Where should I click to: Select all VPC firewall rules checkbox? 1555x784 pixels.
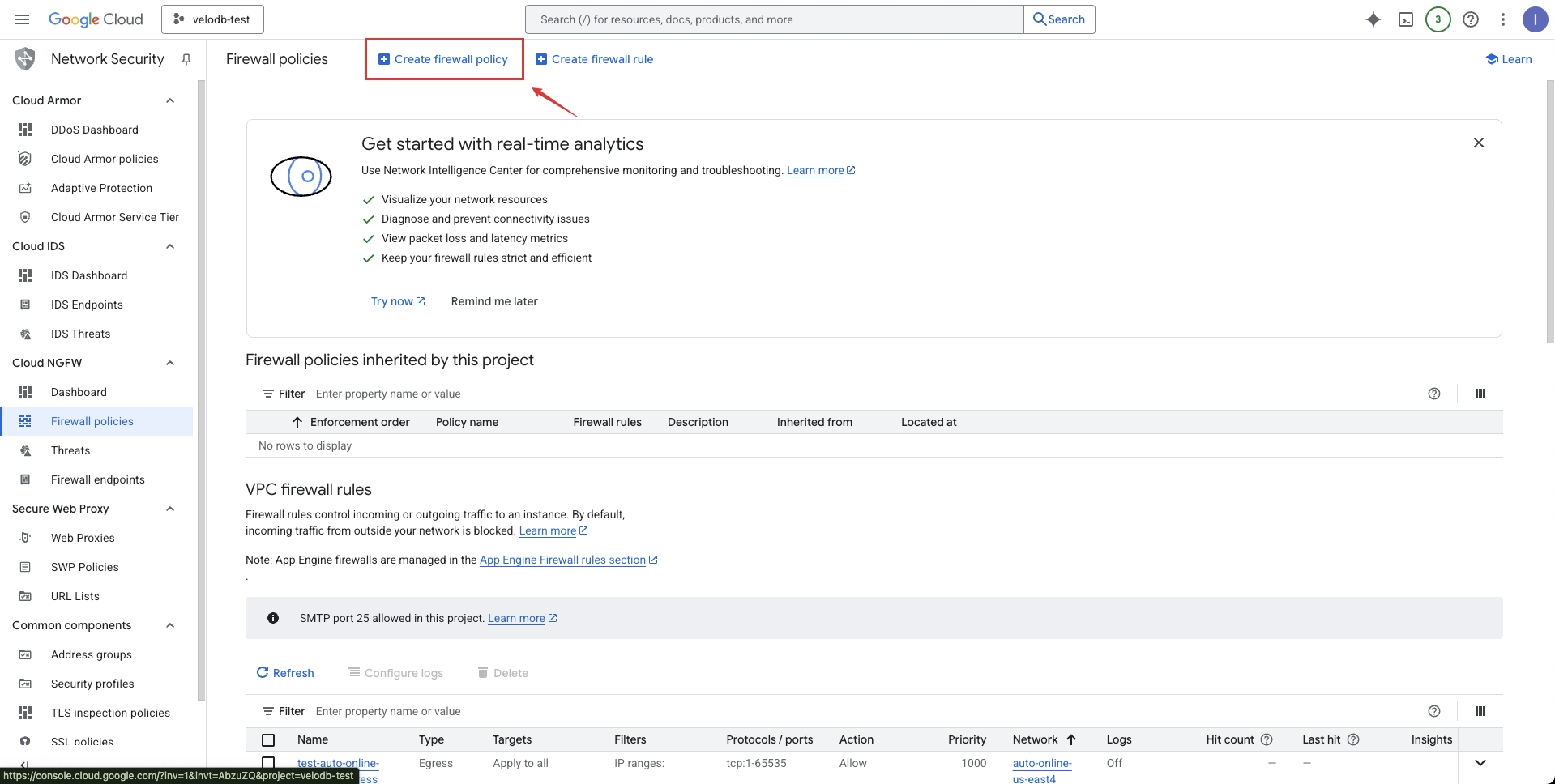coord(268,739)
